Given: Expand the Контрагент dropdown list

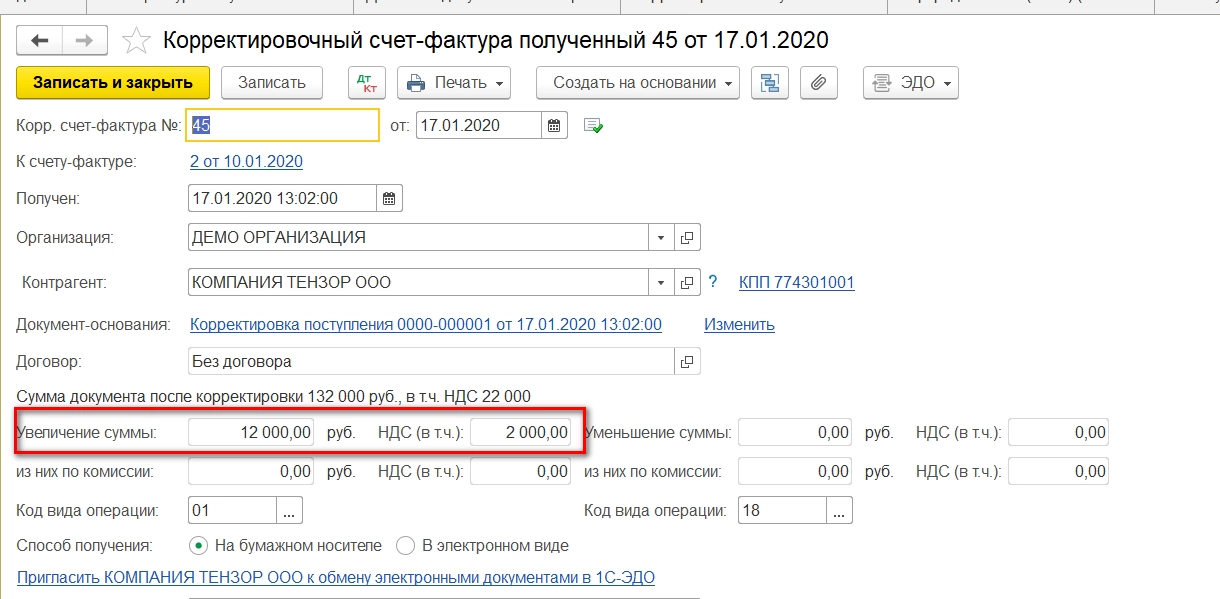Looking at the screenshot, I should click(x=662, y=283).
